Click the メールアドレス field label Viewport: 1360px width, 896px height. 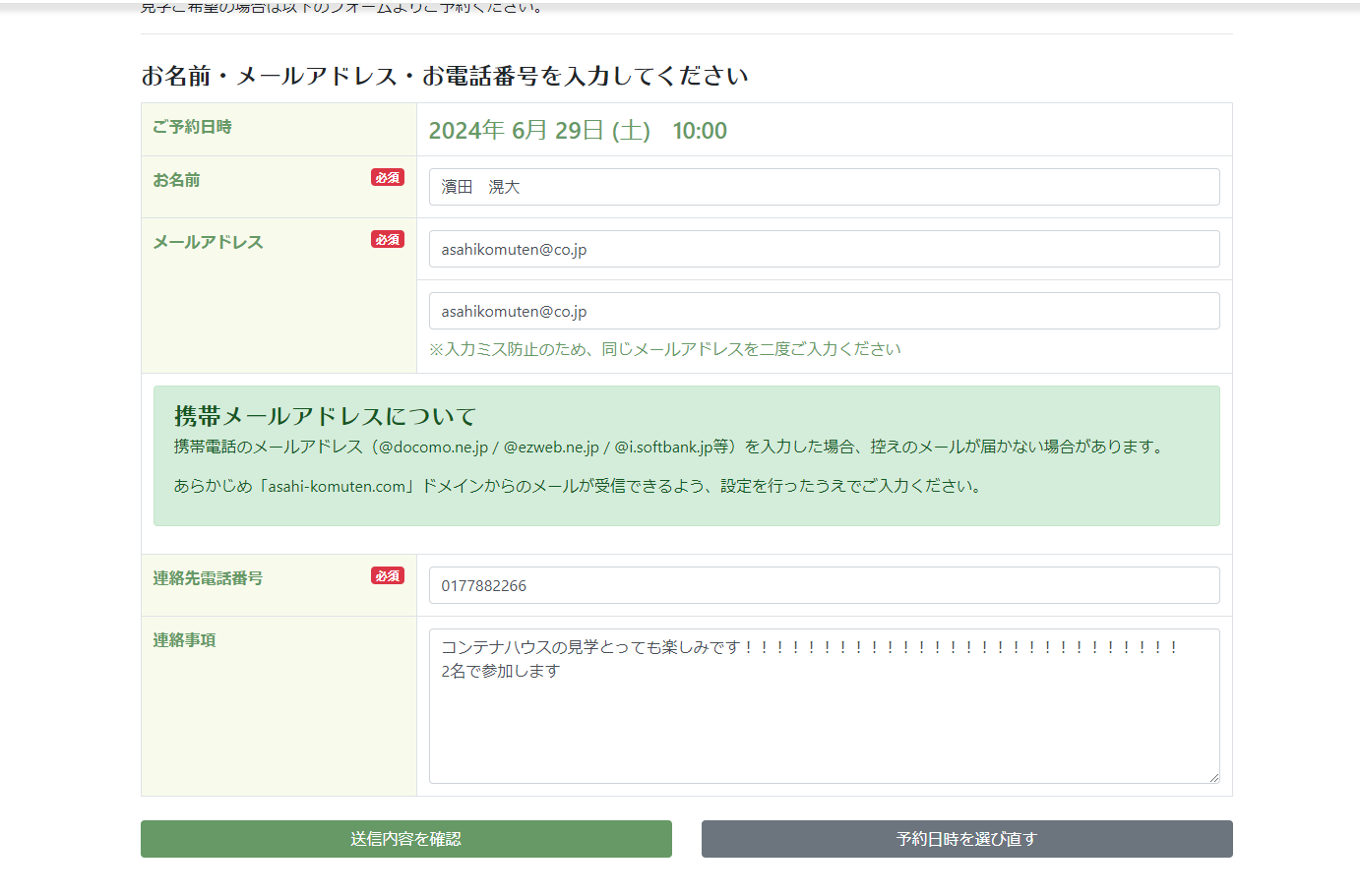tap(208, 242)
